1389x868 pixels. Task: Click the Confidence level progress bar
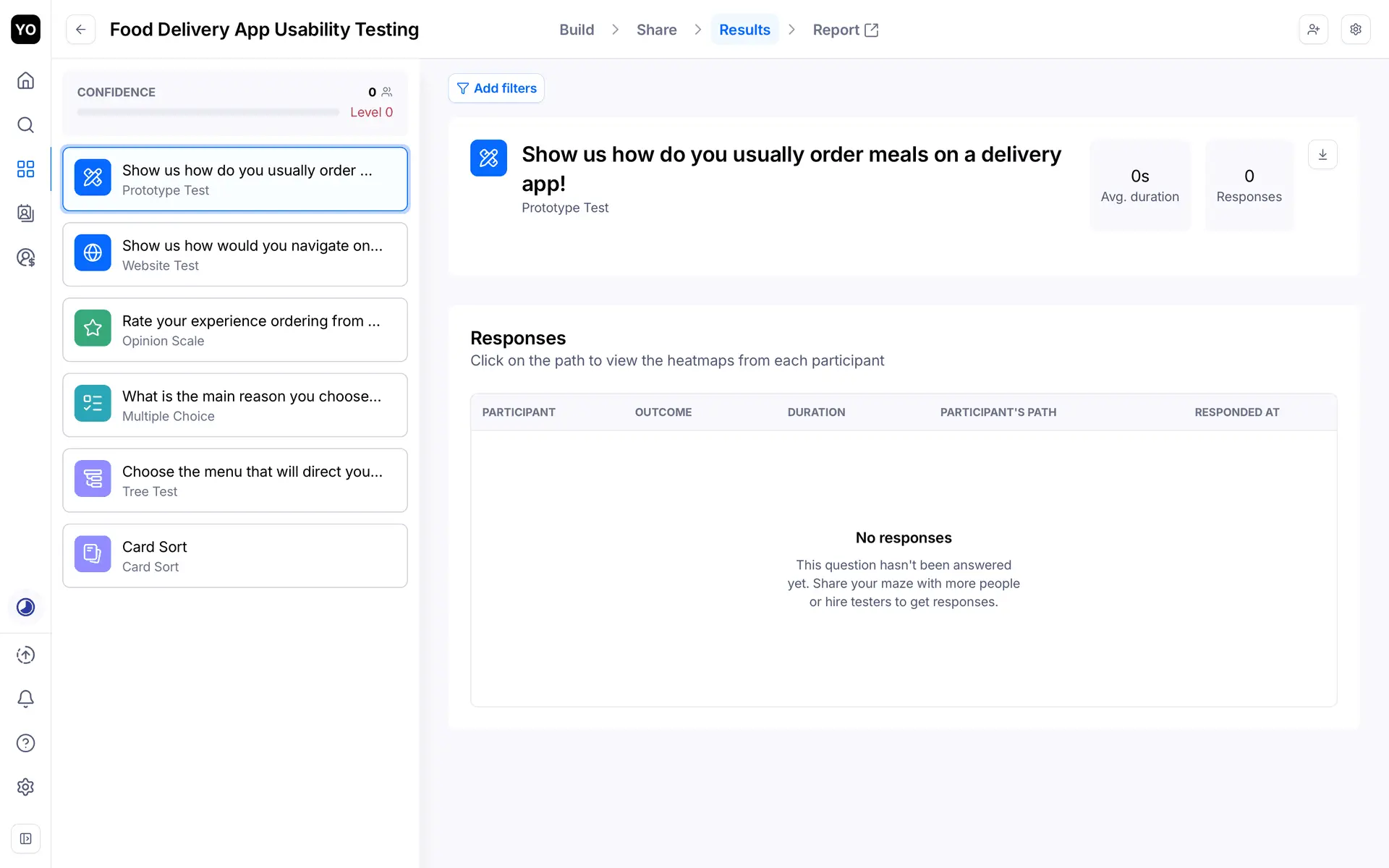(208, 112)
